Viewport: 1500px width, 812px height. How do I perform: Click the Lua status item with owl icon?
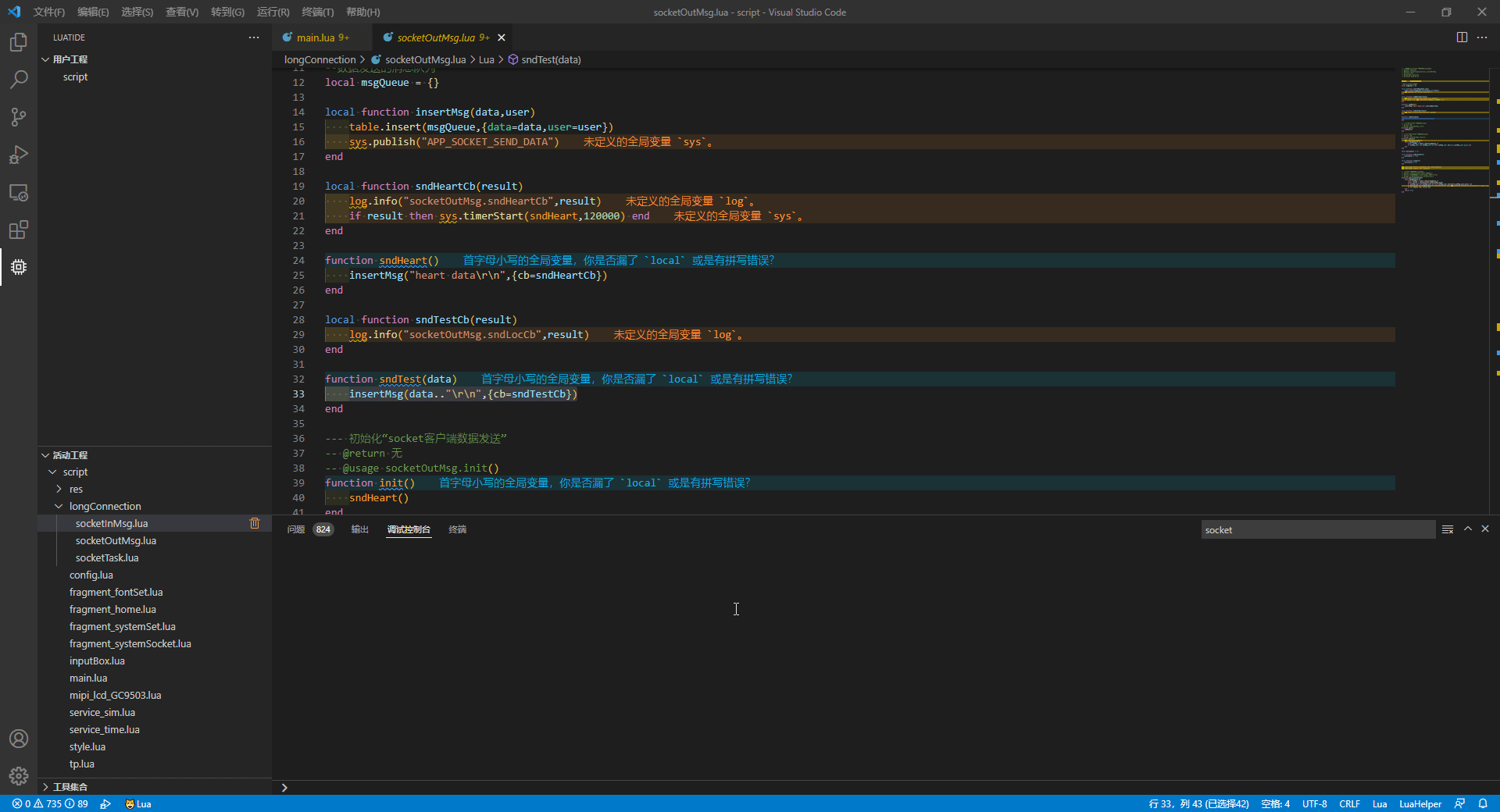point(138,803)
